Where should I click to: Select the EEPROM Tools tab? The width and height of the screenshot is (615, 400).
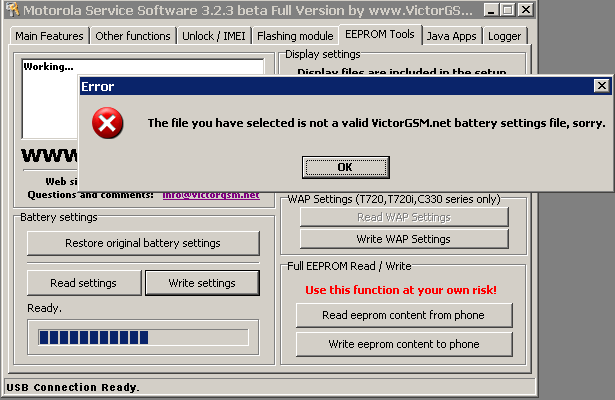[x=380, y=35]
